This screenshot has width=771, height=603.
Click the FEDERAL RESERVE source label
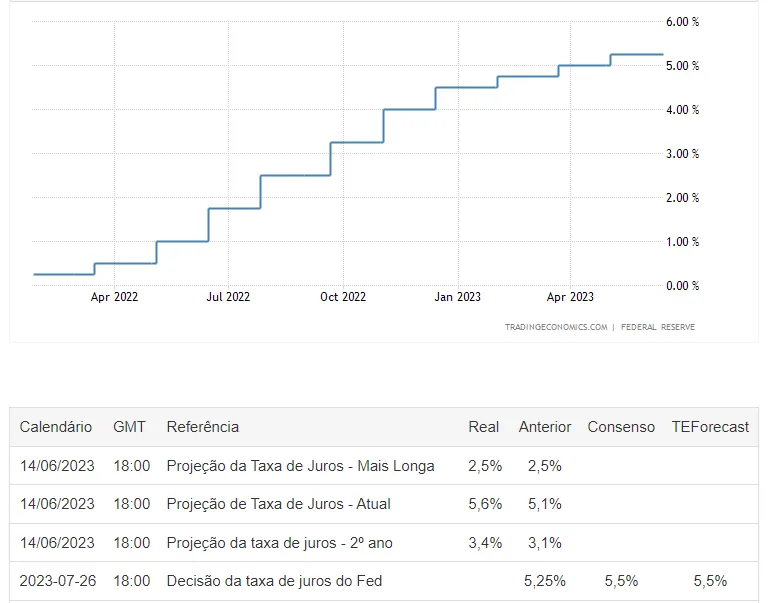pos(658,327)
